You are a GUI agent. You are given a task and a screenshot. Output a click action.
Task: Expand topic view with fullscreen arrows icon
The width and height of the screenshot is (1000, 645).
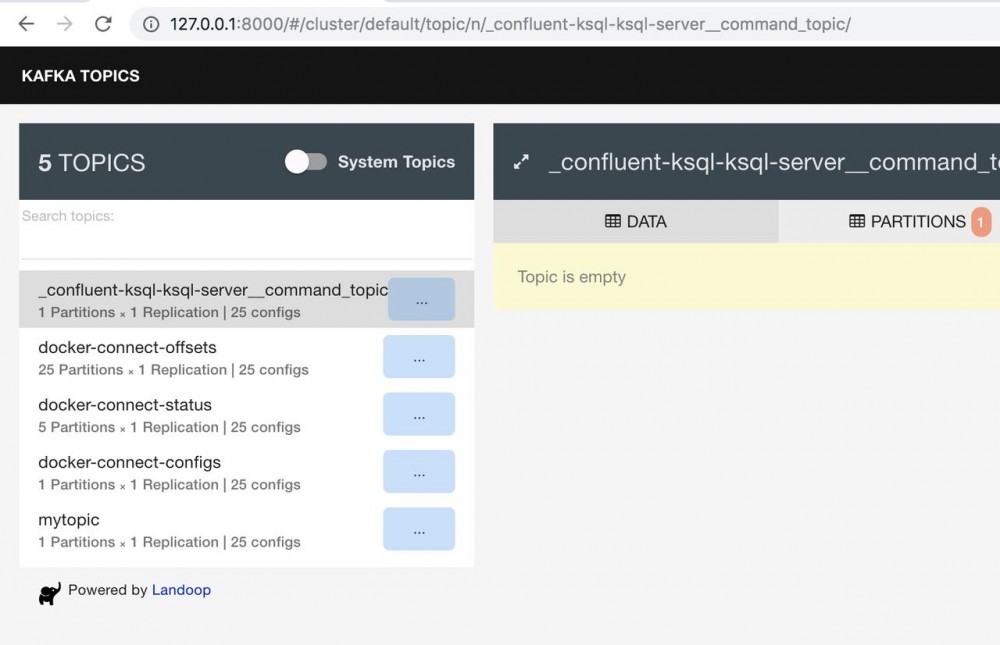tap(521, 162)
